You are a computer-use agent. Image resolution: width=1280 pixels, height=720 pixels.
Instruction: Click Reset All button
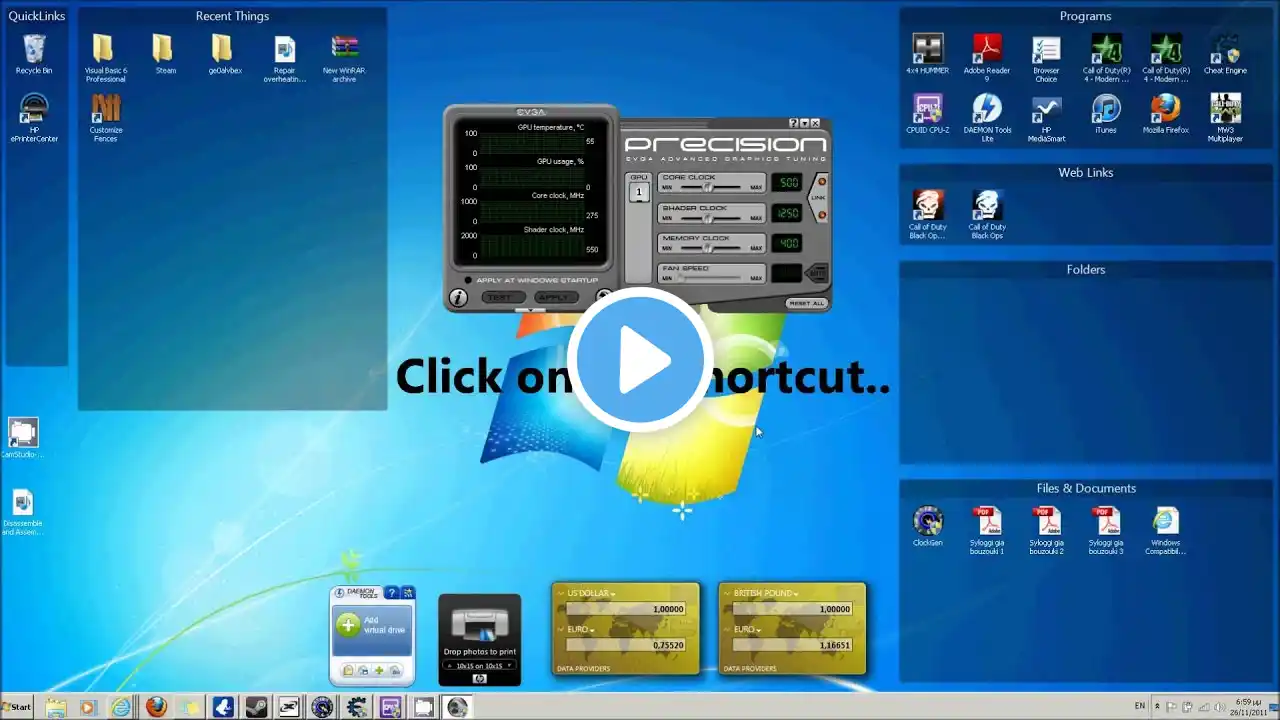coord(806,303)
